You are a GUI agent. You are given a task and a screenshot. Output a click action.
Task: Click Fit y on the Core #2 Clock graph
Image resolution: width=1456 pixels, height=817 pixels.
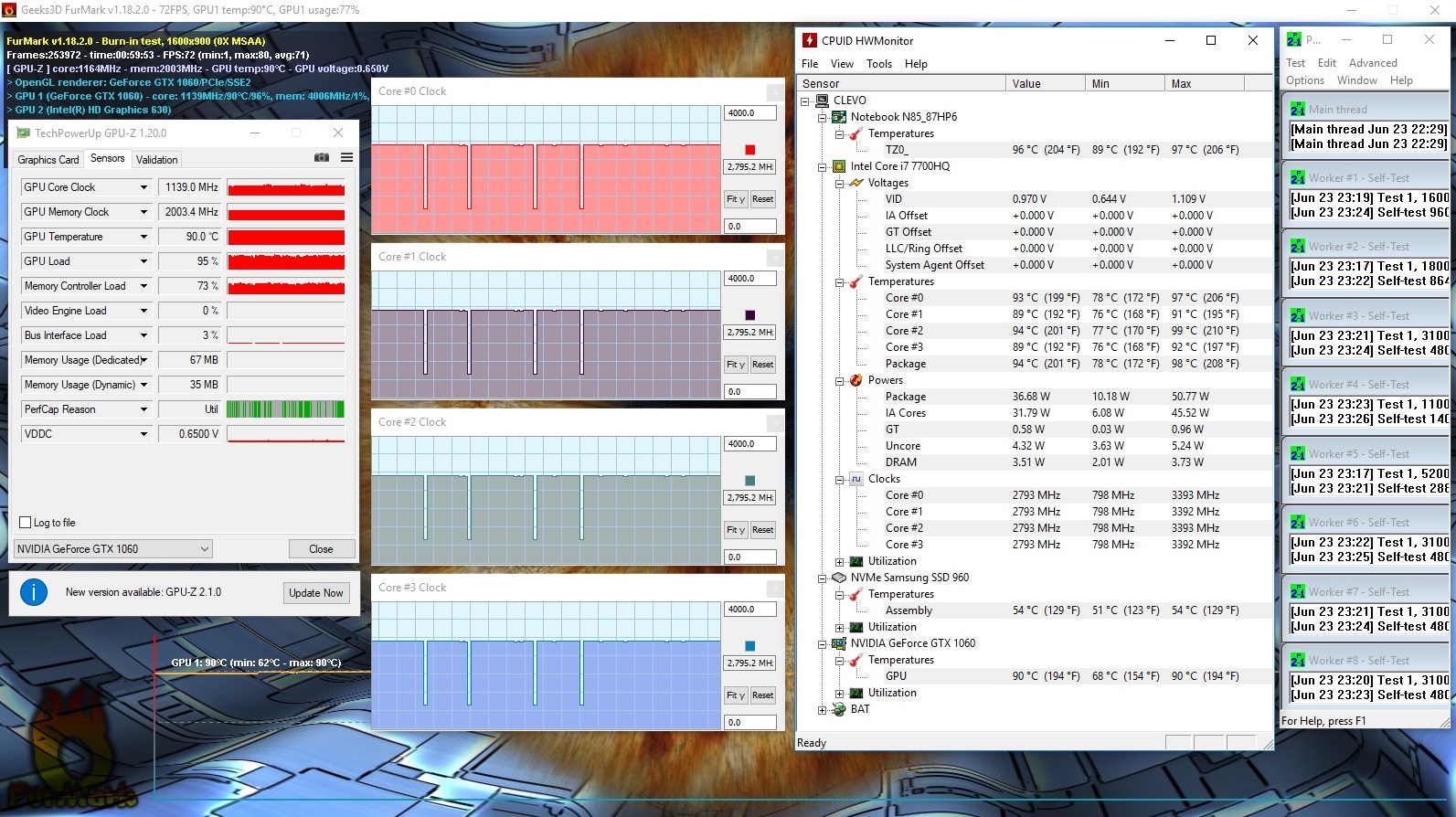[736, 530]
